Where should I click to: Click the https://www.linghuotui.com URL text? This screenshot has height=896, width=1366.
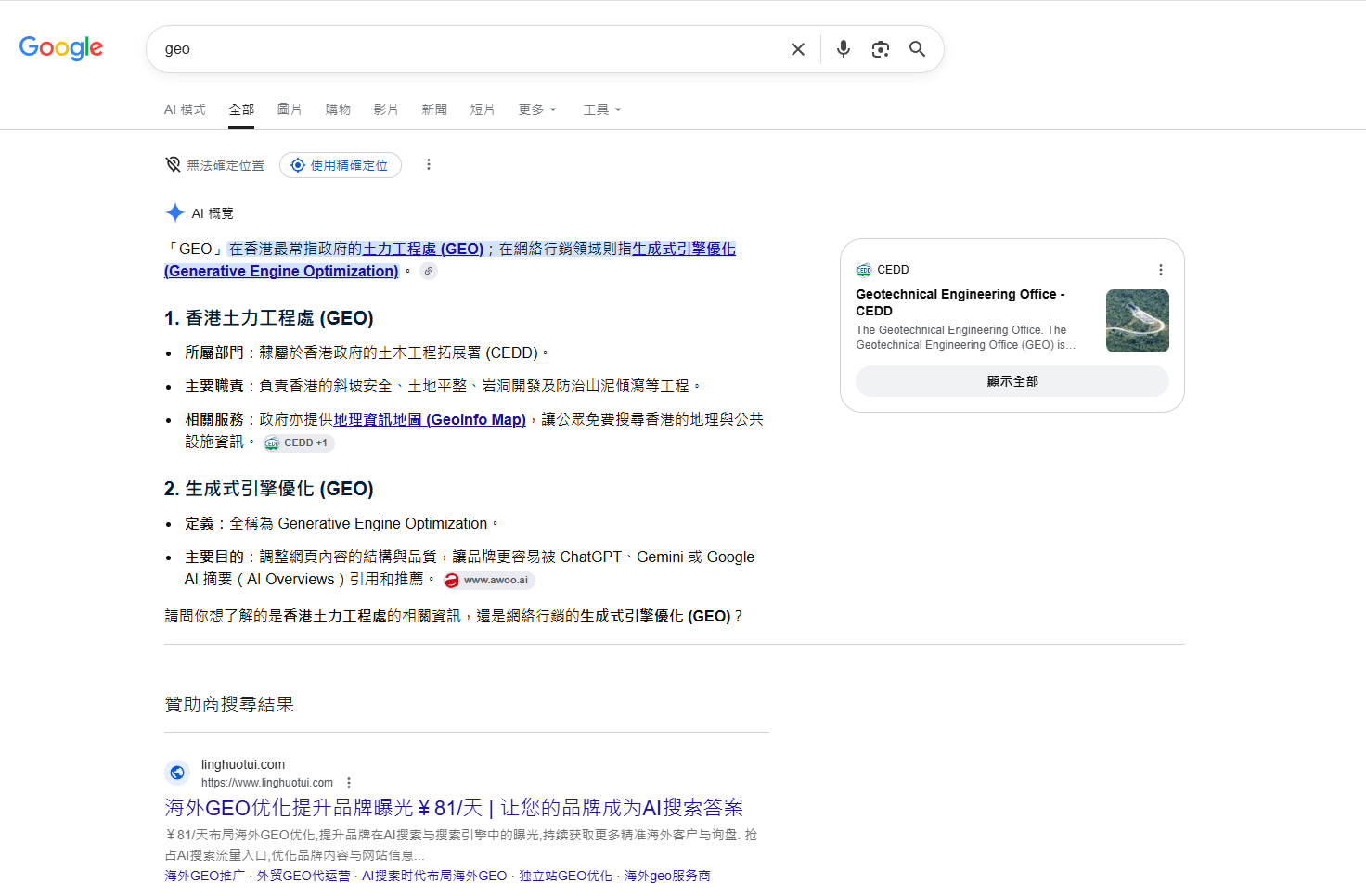click(x=267, y=783)
